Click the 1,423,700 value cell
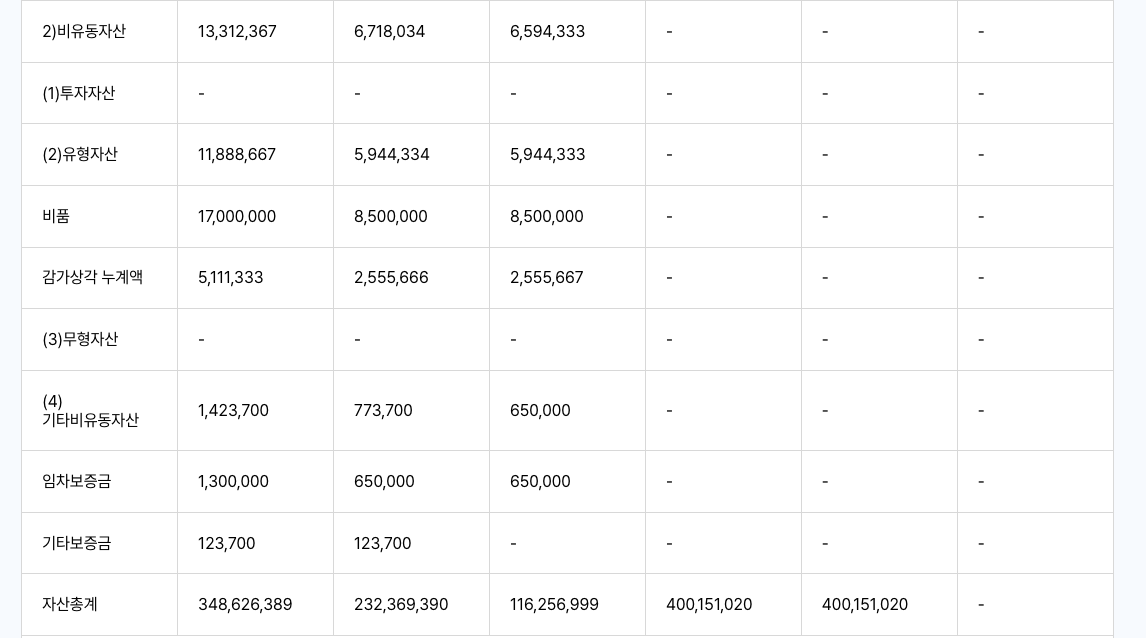Screen dimensions: 1146x638 point(233,411)
